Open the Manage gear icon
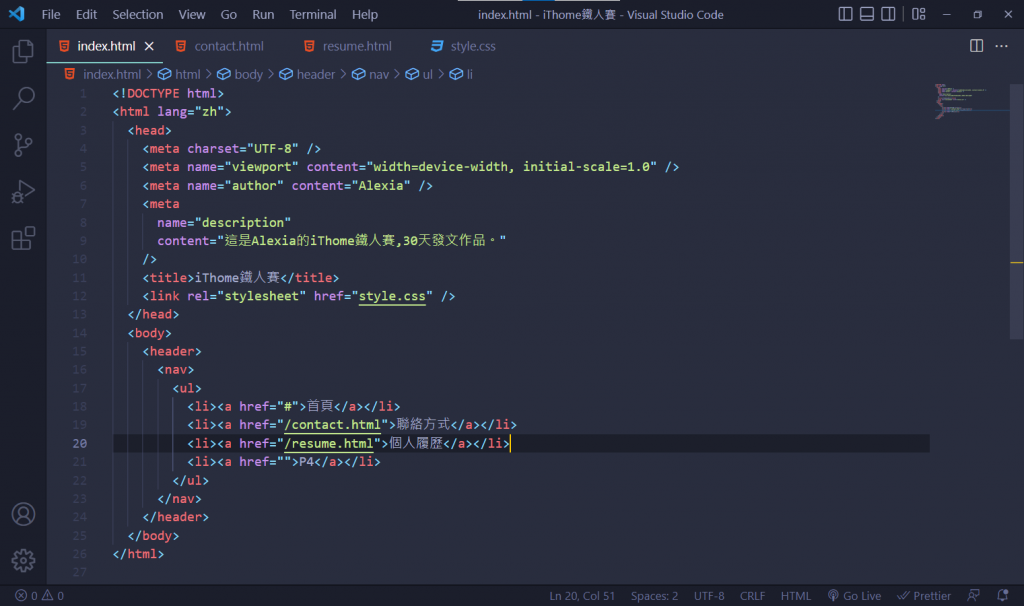This screenshot has width=1024, height=606. coord(23,560)
